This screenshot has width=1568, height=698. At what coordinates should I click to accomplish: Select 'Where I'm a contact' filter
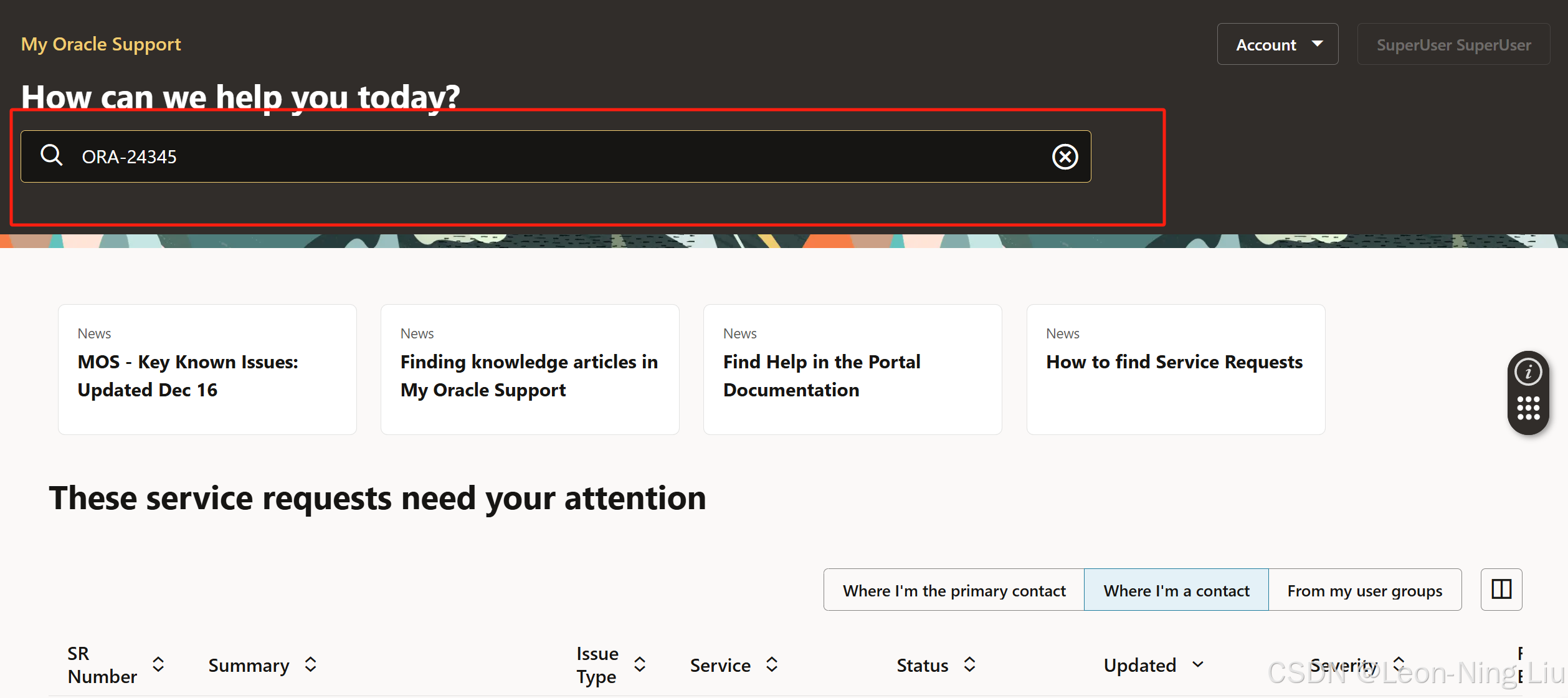(1176, 590)
